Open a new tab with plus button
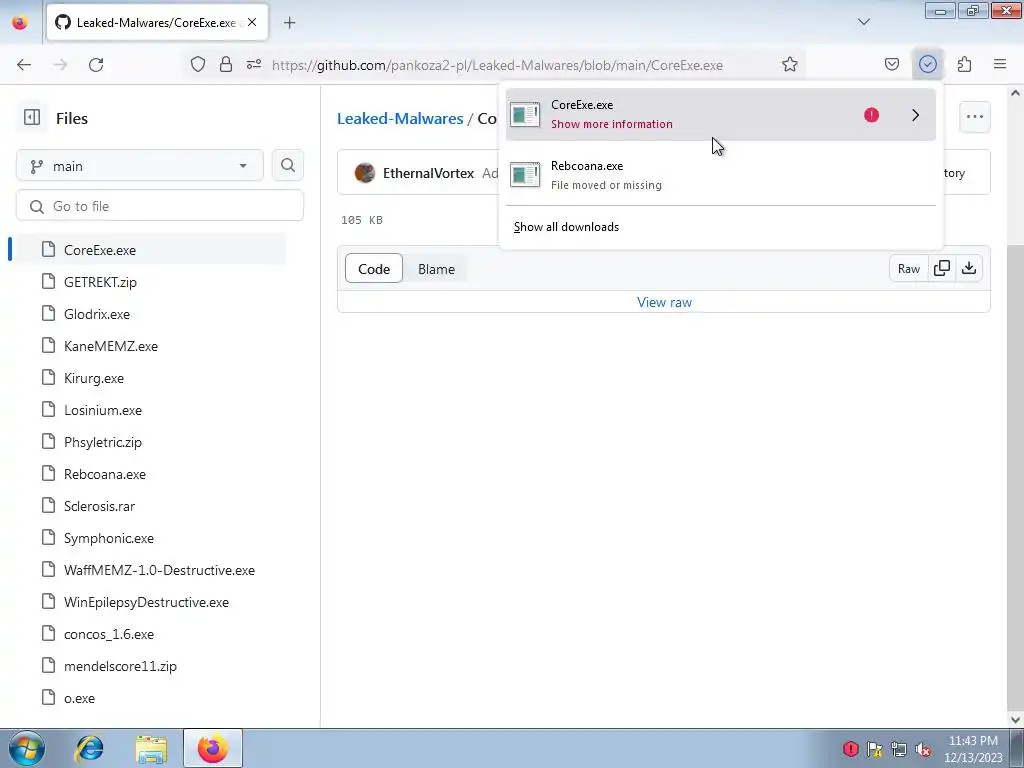Screen dimensions: 1024x768 289,23
